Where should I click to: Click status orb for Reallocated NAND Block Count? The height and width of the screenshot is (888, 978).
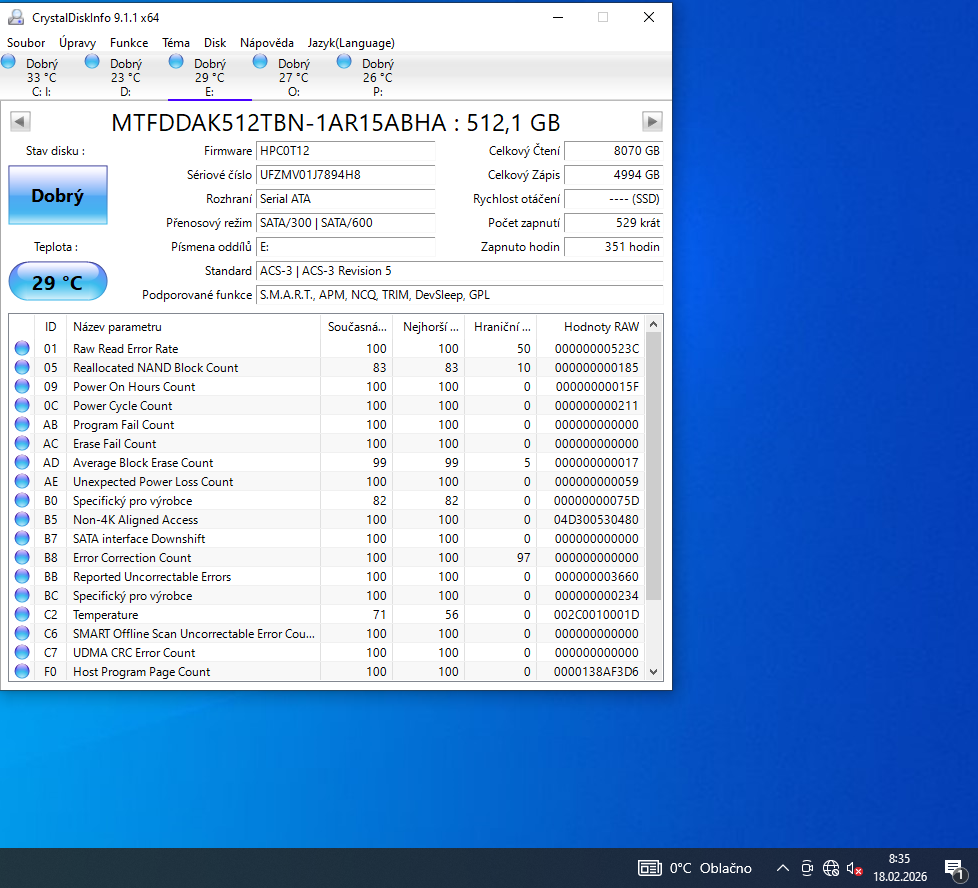click(x=22, y=367)
